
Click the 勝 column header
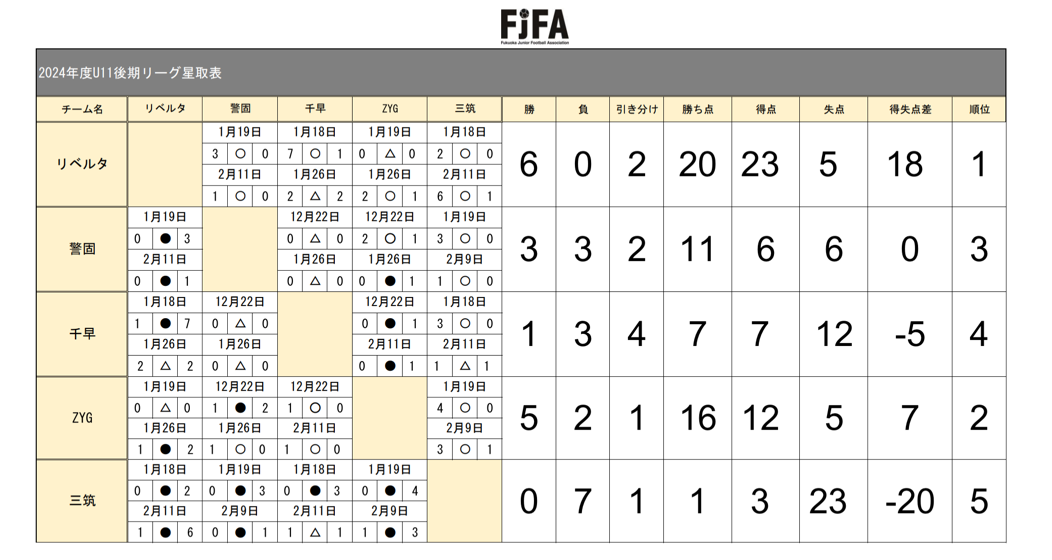click(529, 109)
